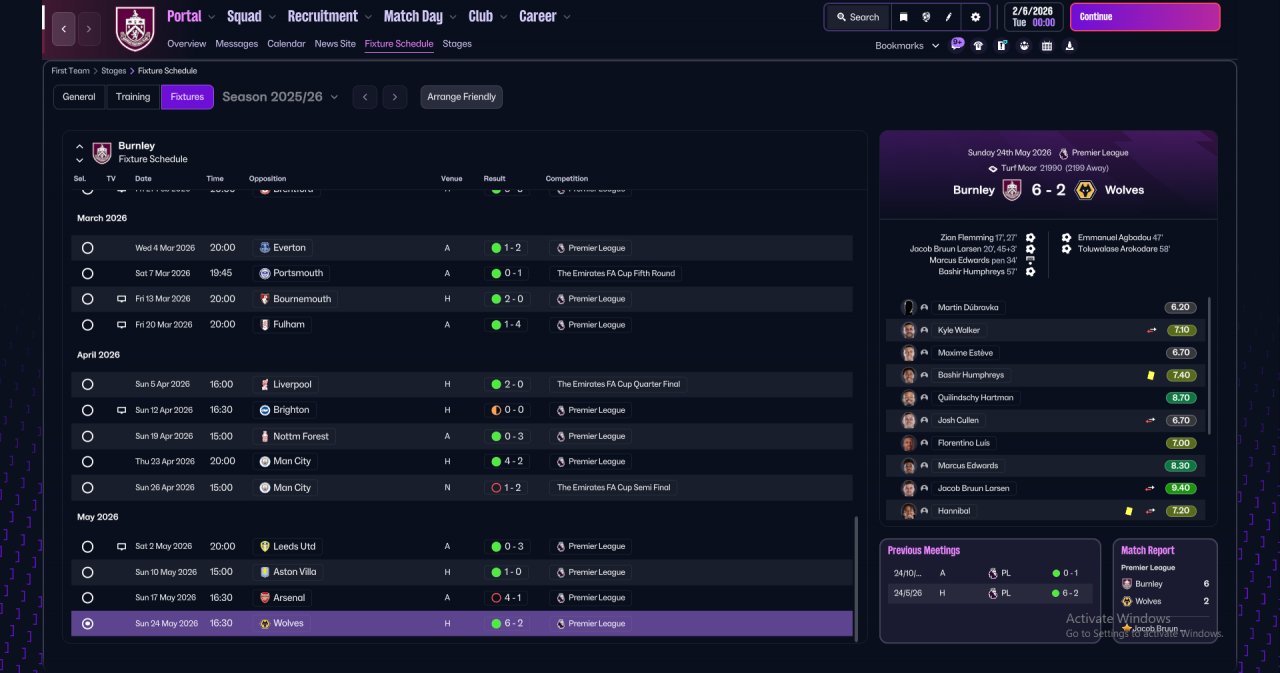Click the player ratings list scrollbar
Screen dimensions: 1280x673
[1209, 365]
